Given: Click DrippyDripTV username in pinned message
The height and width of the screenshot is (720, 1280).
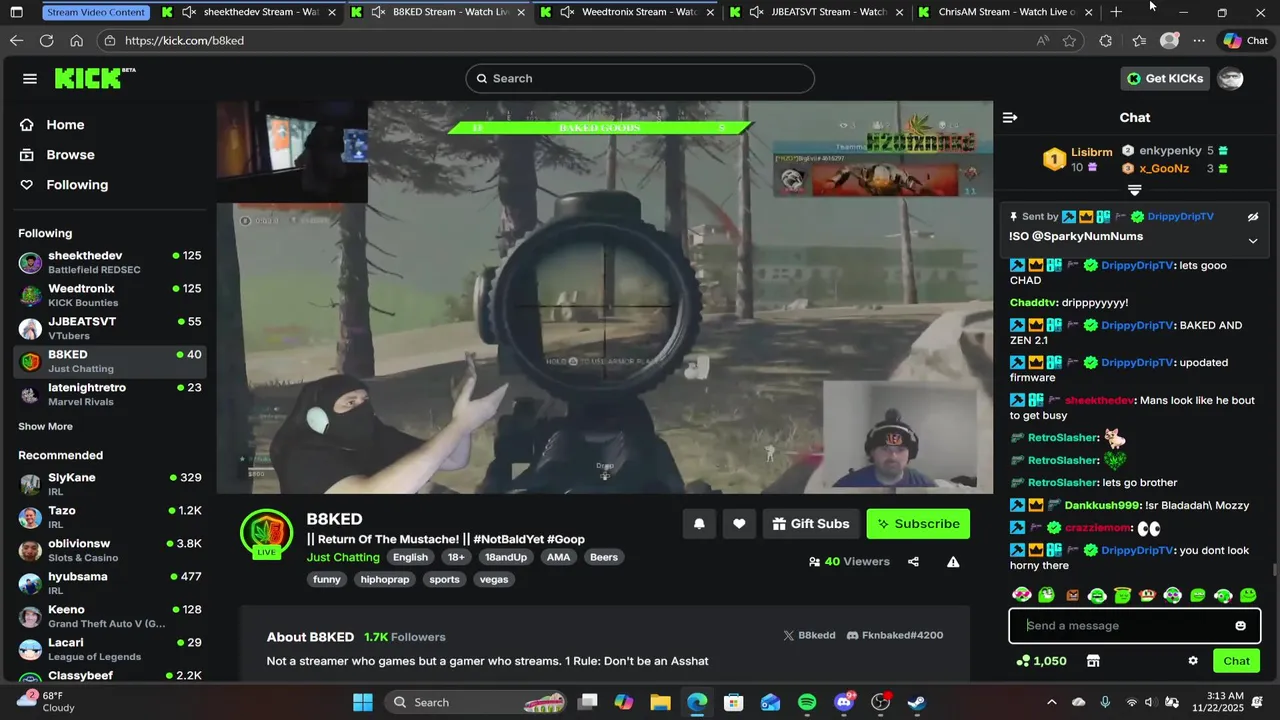Looking at the screenshot, I should point(1180,216).
